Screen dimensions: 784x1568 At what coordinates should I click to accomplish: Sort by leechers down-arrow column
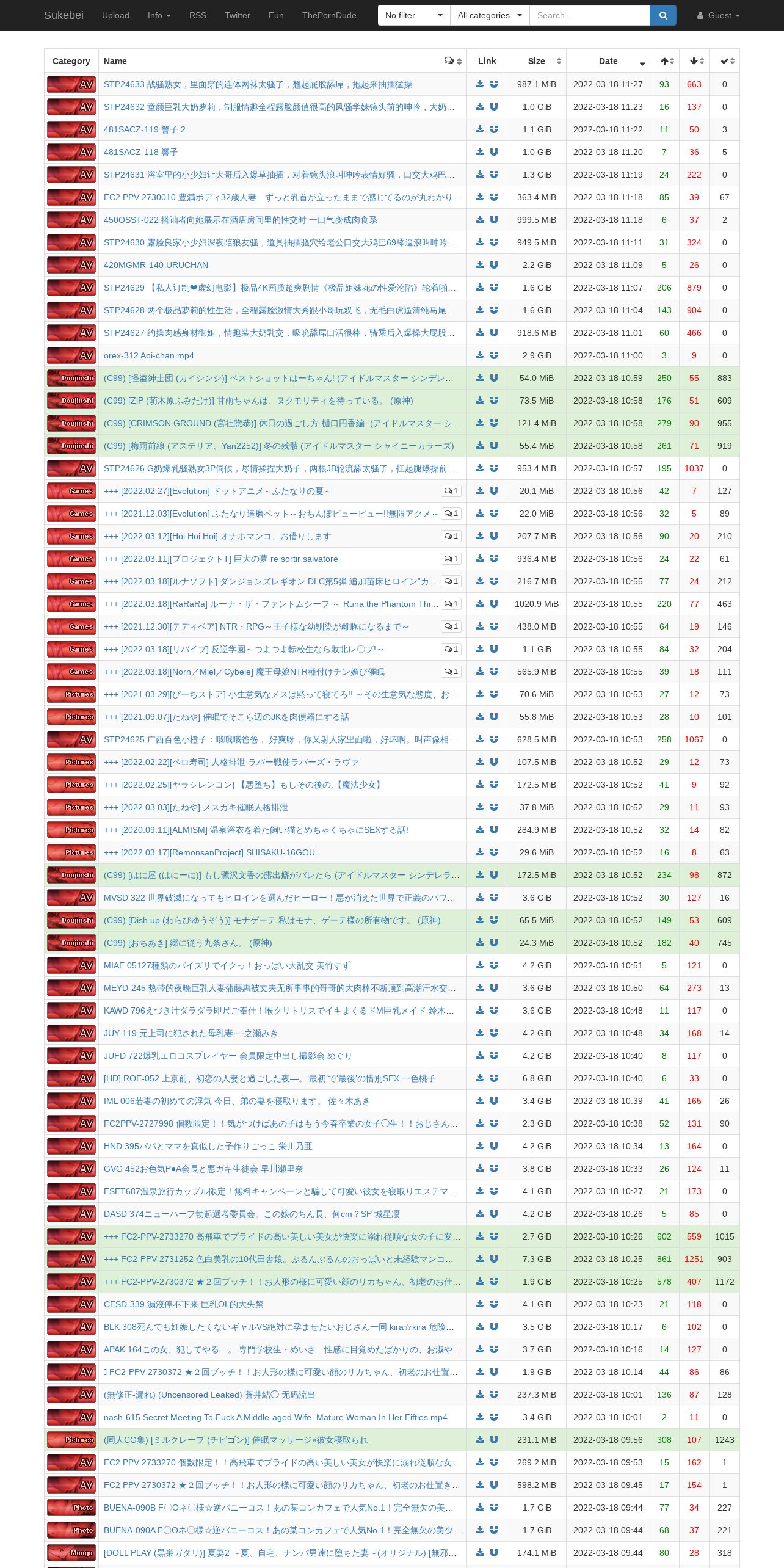click(x=695, y=61)
